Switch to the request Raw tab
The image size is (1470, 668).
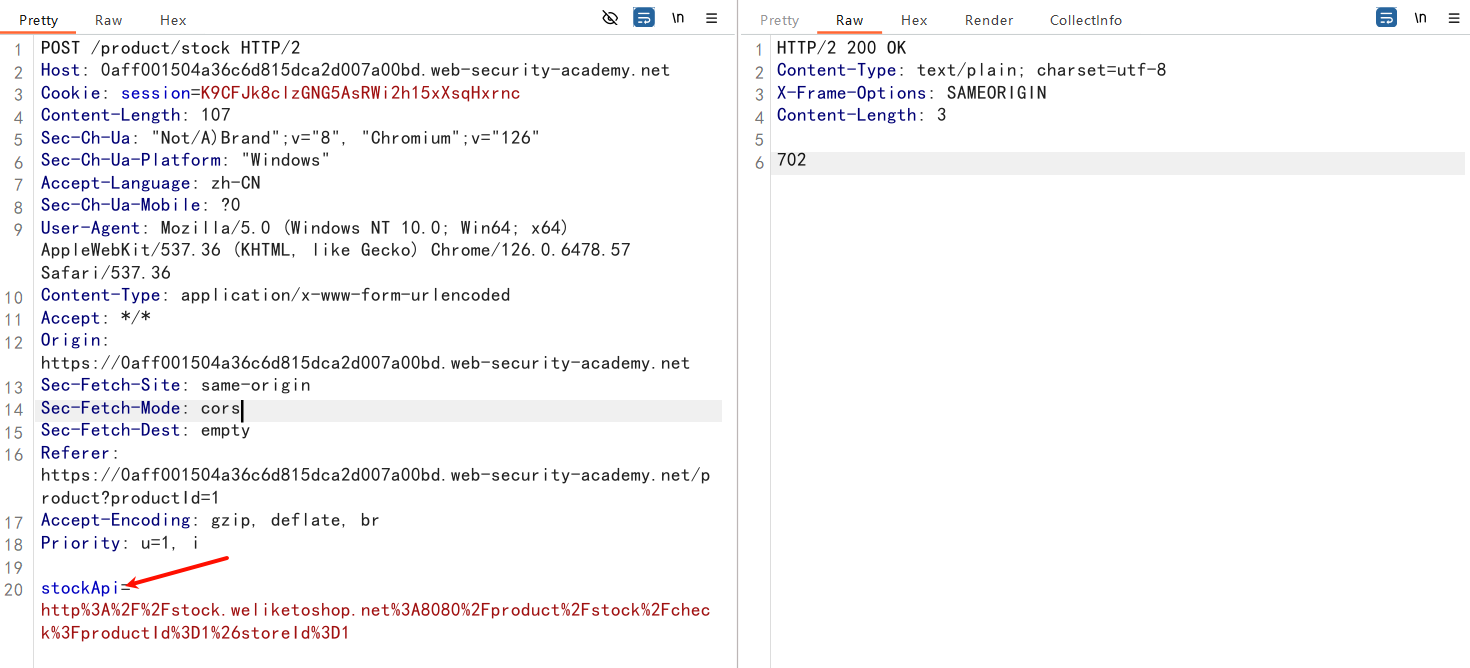109,20
